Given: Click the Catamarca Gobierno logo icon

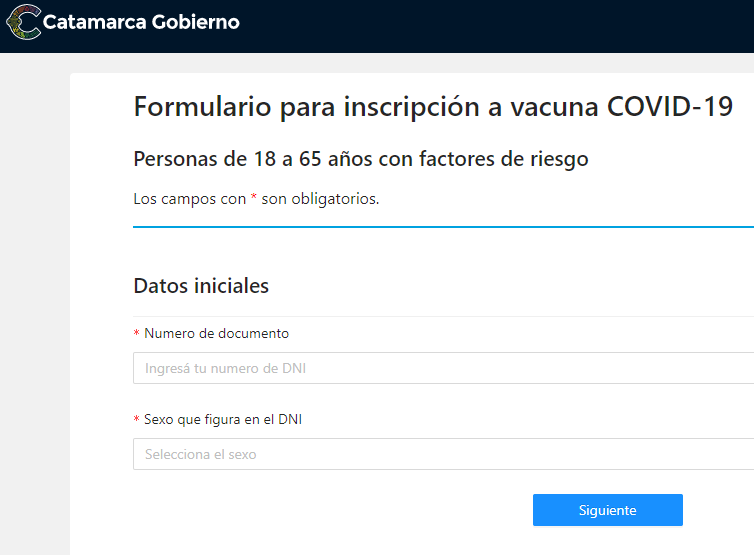Looking at the screenshot, I should click(x=23, y=22).
